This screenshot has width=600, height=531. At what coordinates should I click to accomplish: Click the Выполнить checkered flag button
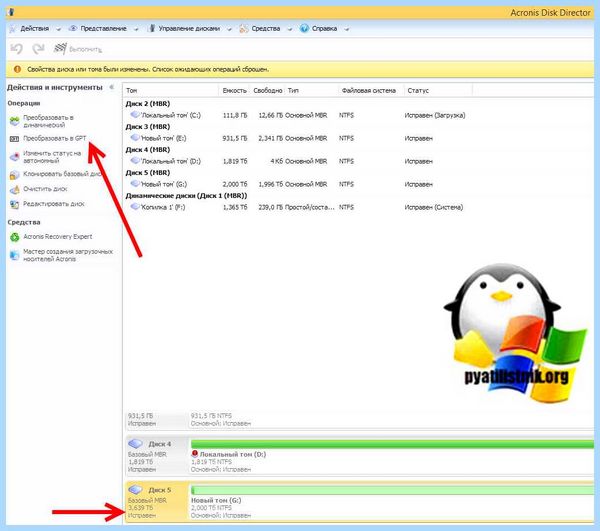[x=78, y=49]
